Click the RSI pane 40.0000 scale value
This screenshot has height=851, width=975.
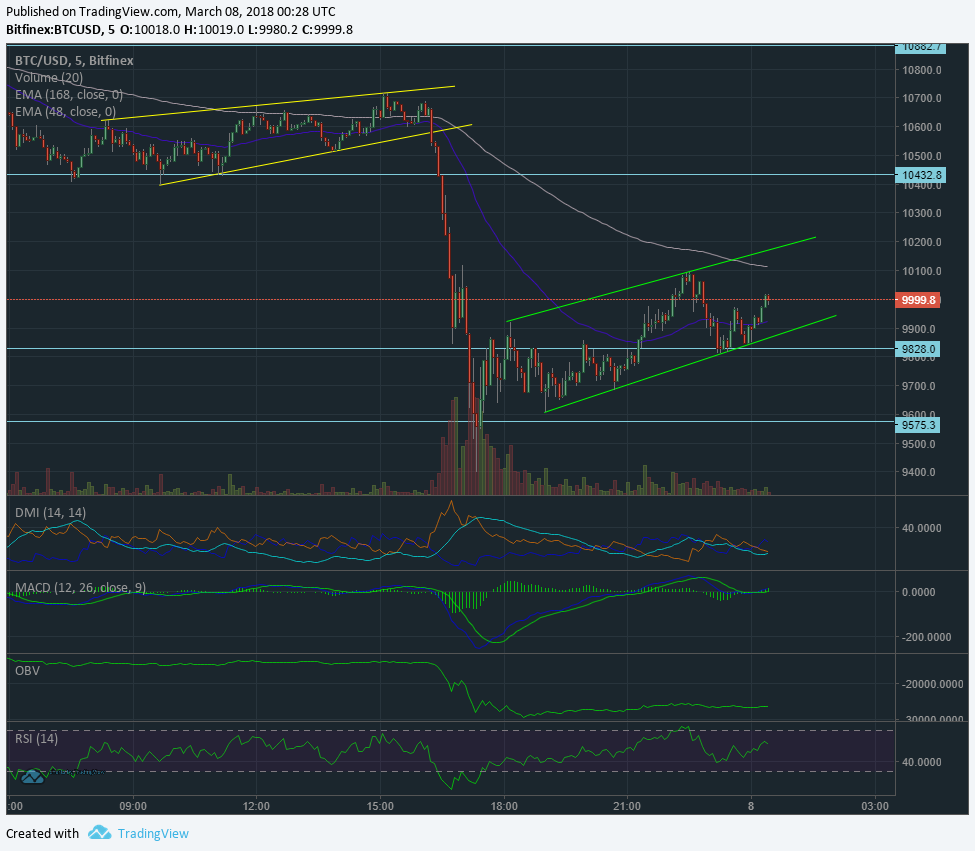[x=922, y=761]
